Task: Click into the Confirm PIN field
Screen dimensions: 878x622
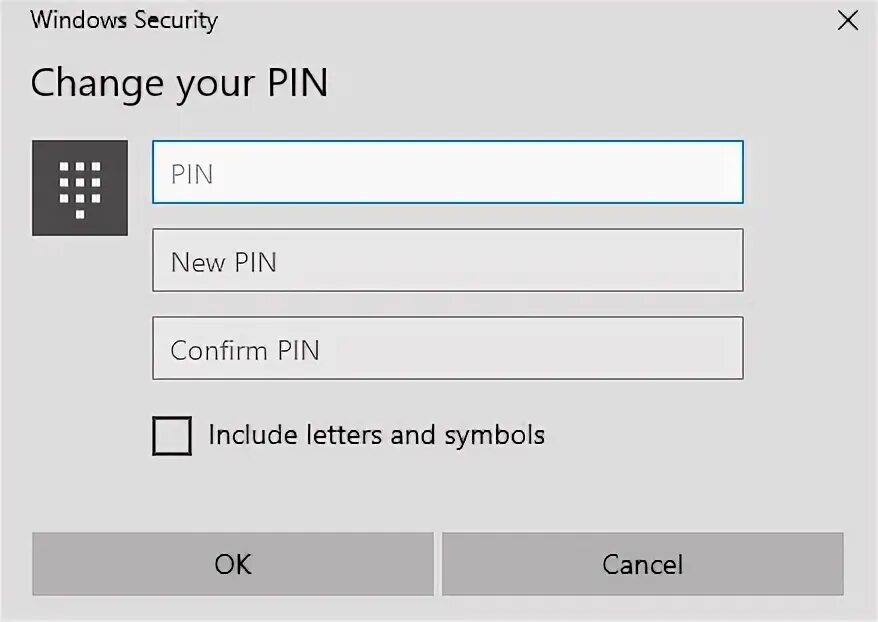Action: (x=448, y=348)
